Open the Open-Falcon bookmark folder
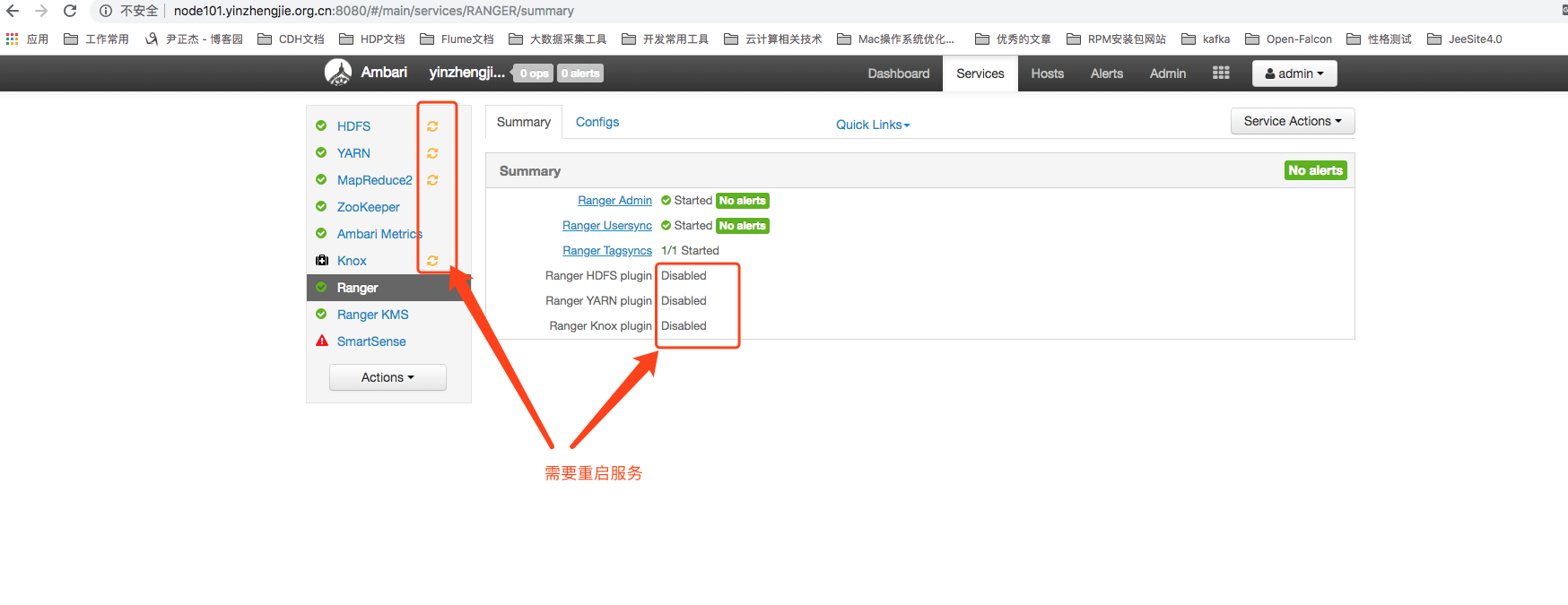This screenshot has height=605, width=1568. [x=1288, y=39]
